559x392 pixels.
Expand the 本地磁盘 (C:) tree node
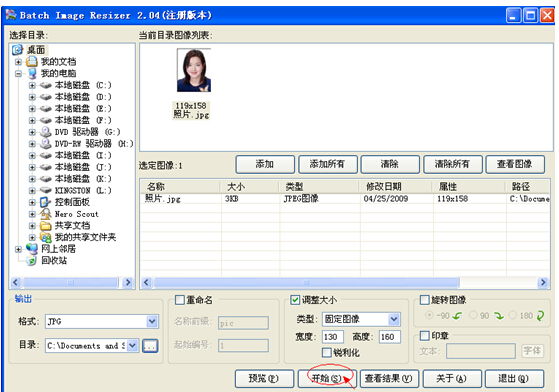(x=32, y=86)
